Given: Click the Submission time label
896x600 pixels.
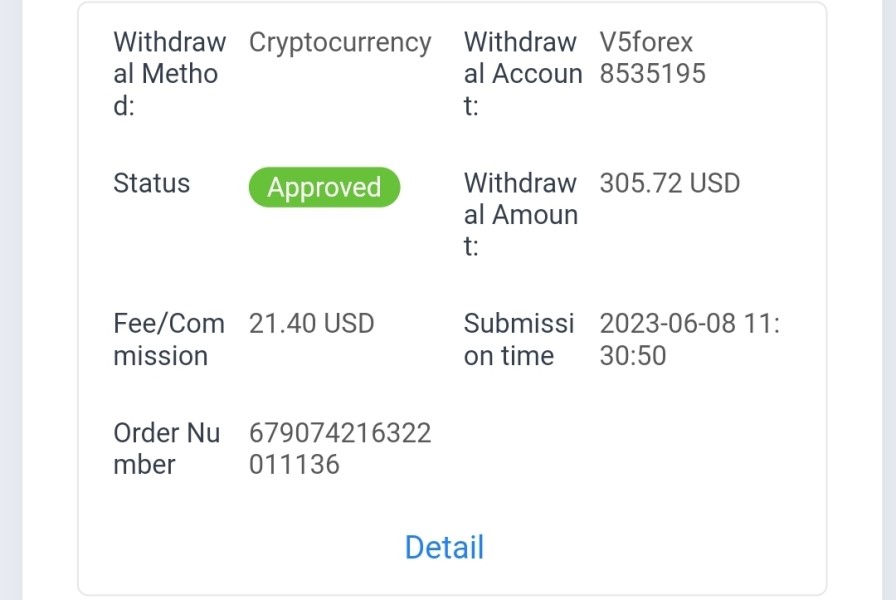Looking at the screenshot, I should pos(519,339).
